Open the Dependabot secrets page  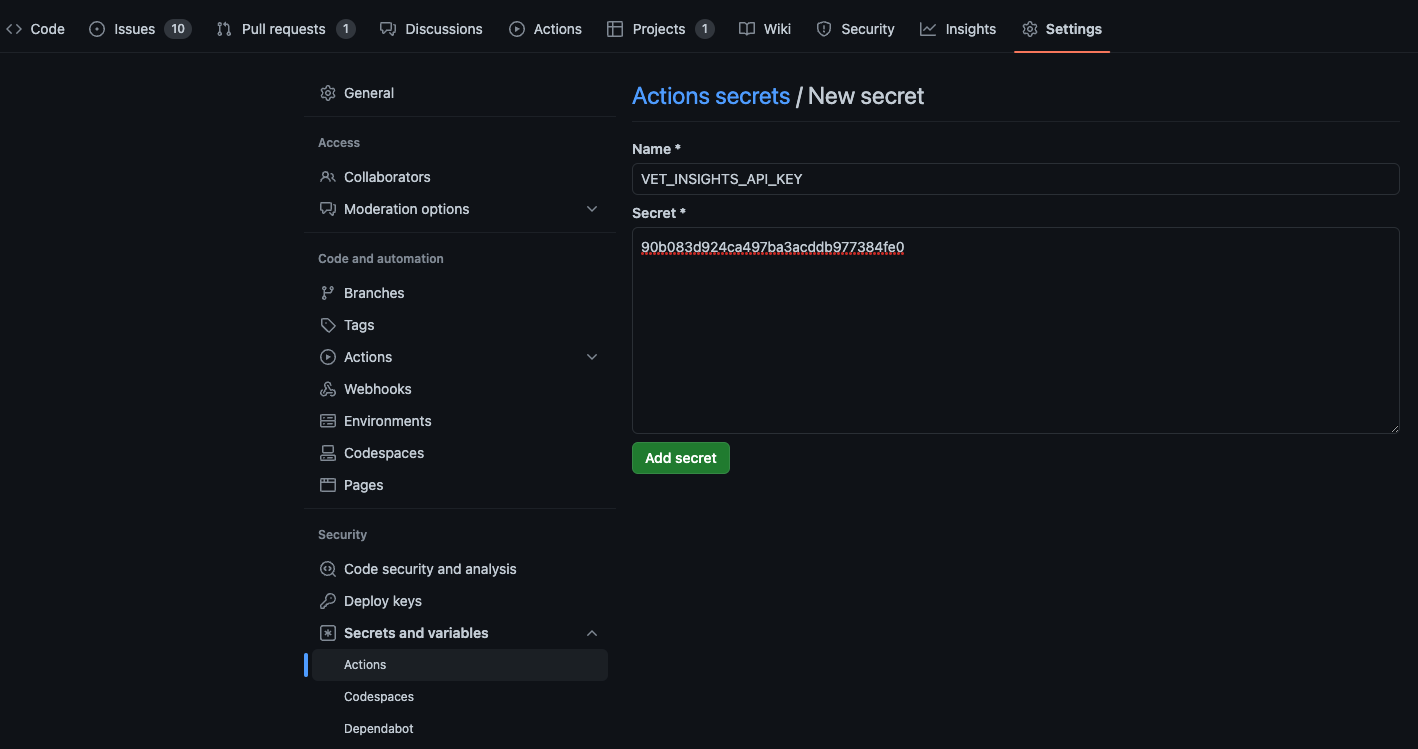pos(378,728)
